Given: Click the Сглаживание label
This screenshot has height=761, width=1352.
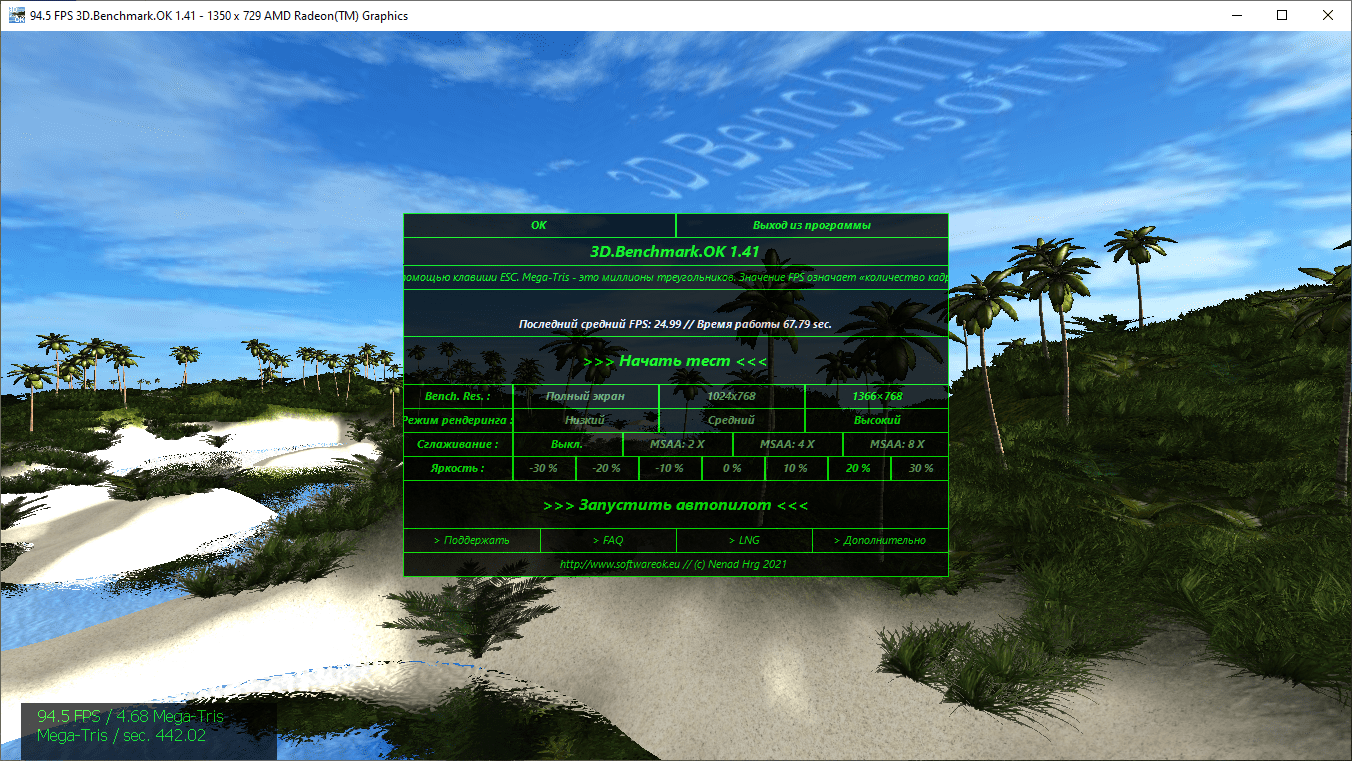Looking at the screenshot, I should [458, 444].
